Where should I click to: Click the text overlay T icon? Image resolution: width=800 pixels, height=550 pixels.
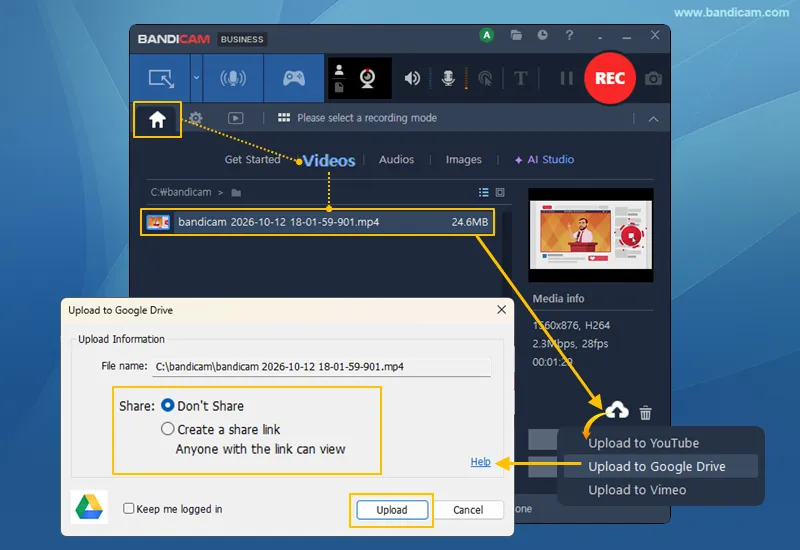point(520,79)
